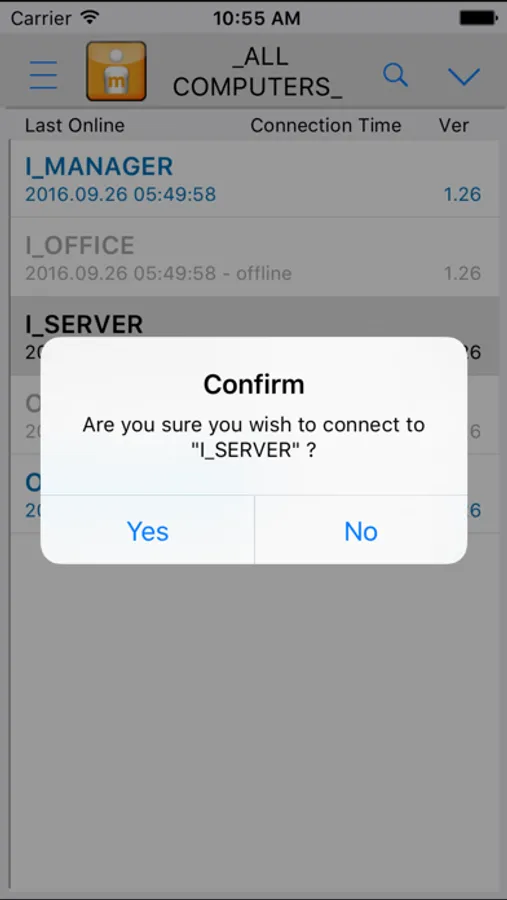
Task: Tap the Carrier label in status bar
Action: 43,18
